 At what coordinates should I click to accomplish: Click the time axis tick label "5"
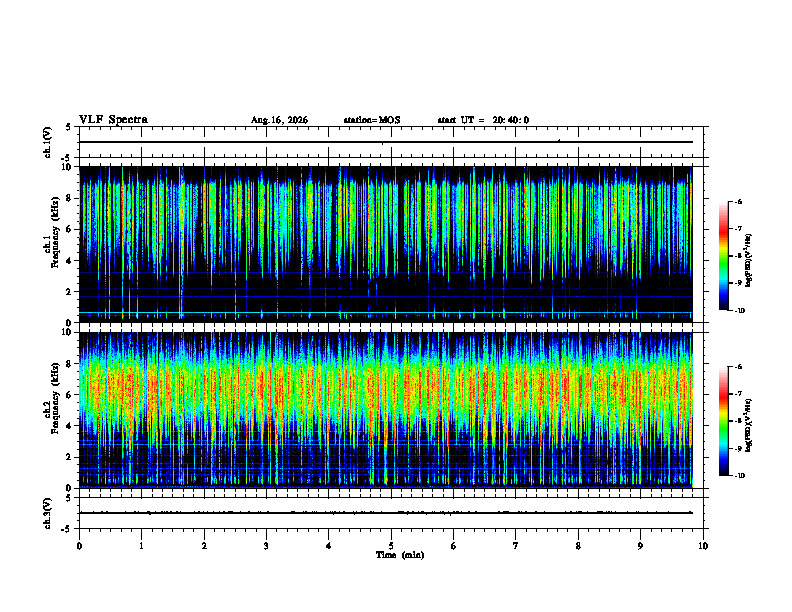click(391, 546)
